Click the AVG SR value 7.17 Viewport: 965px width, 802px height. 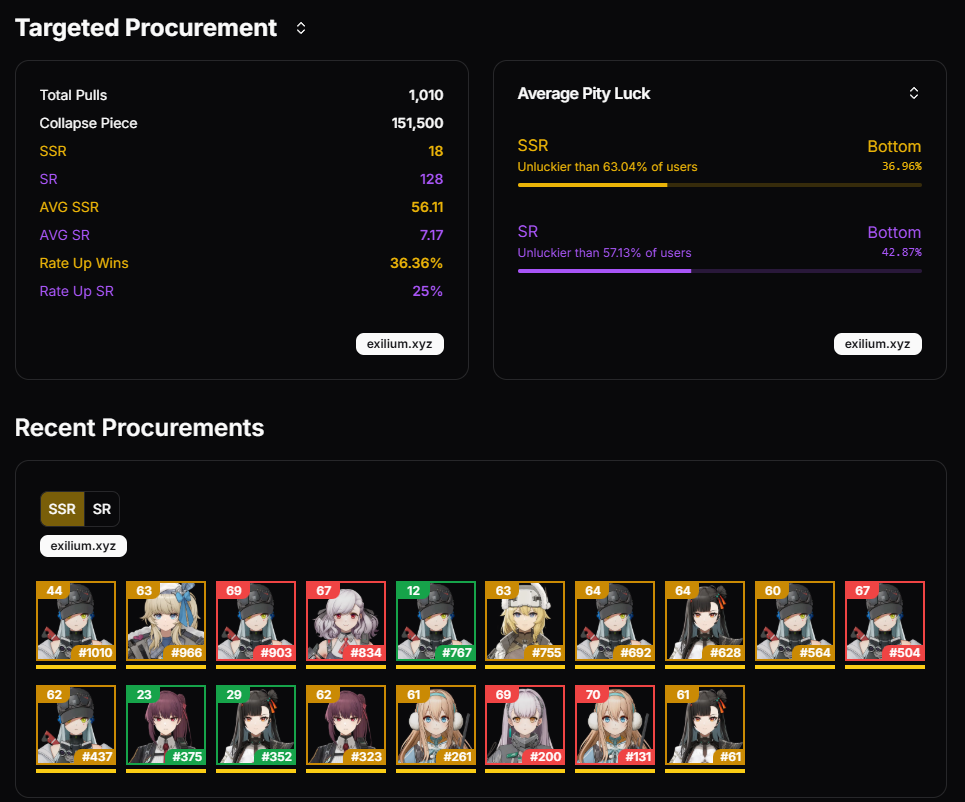click(x=431, y=235)
